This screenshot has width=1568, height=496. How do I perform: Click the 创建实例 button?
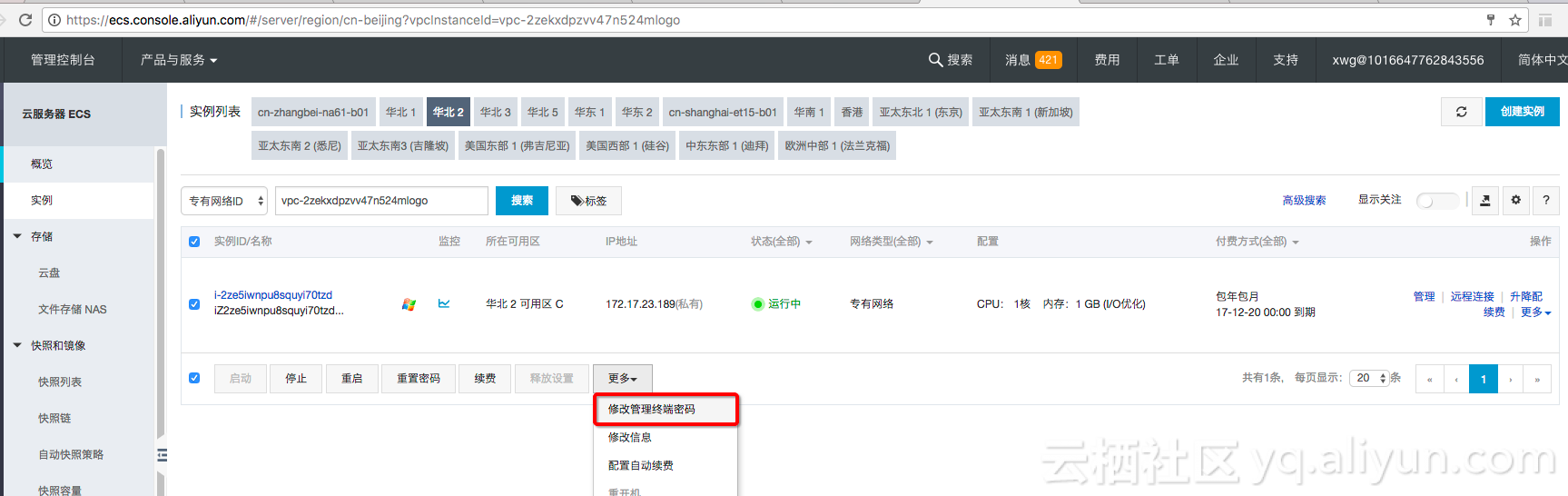pos(1523,112)
